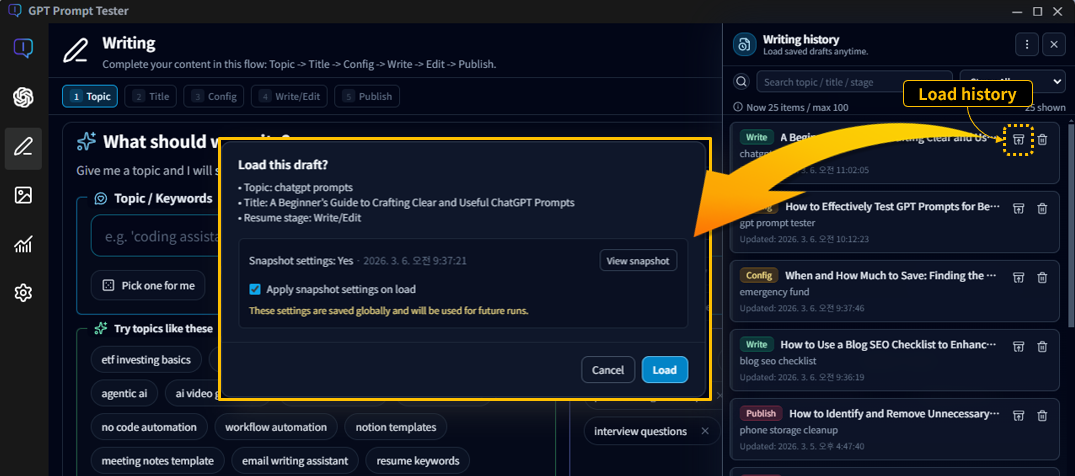This screenshot has height=476, width=1075.
Task: Select the 'no code automation' topic chip
Action: coord(149,427)
